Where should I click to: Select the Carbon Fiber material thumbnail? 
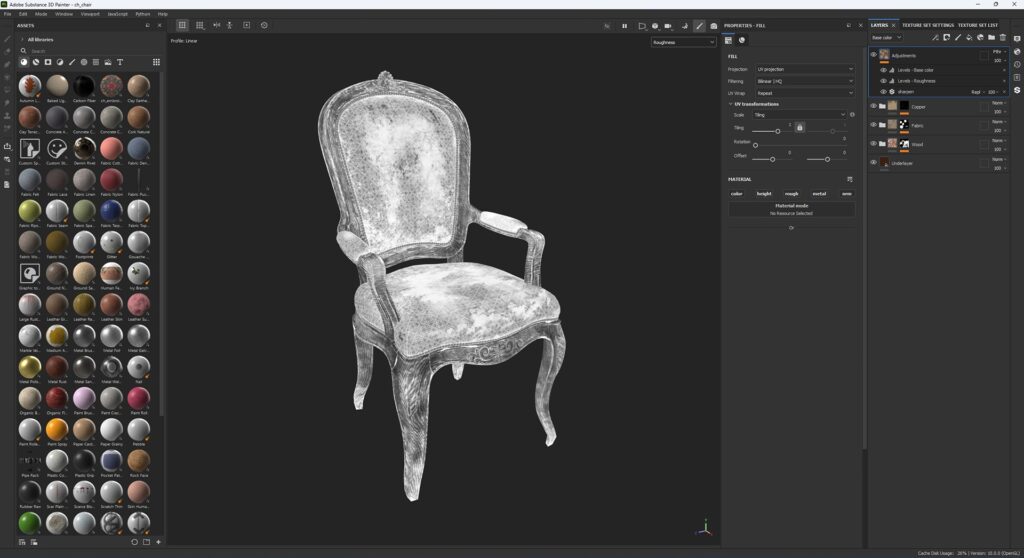pyautogui.click(x=84, y=86)
